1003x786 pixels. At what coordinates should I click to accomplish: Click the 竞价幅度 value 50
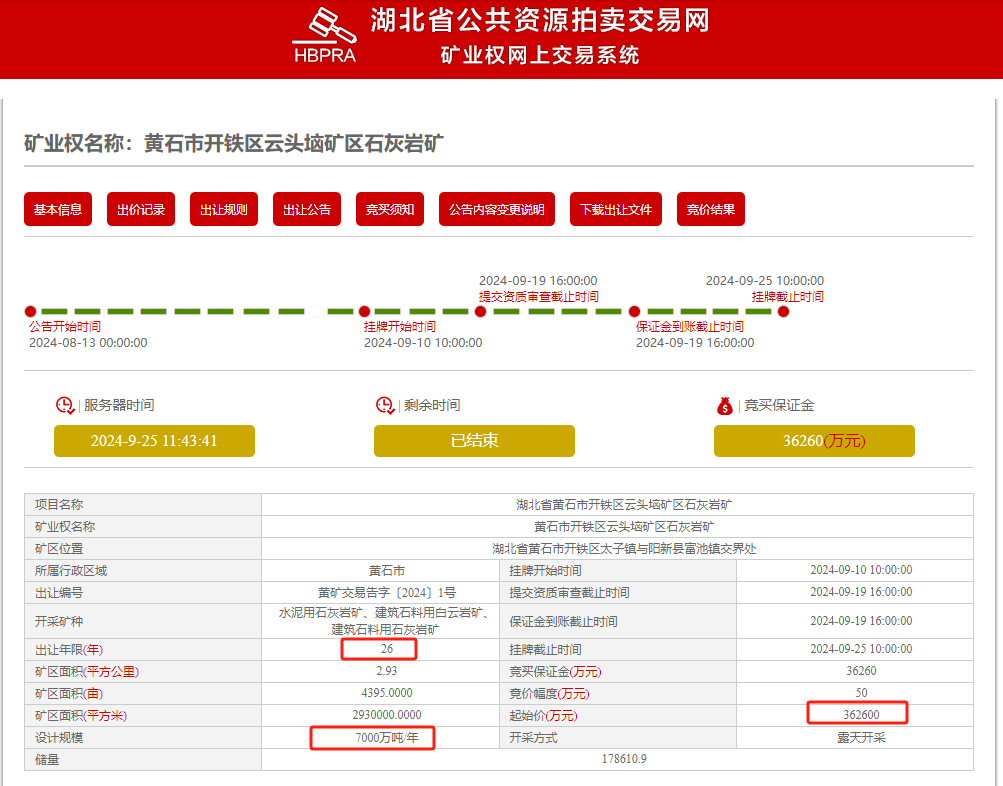click(x=861, y=693)
